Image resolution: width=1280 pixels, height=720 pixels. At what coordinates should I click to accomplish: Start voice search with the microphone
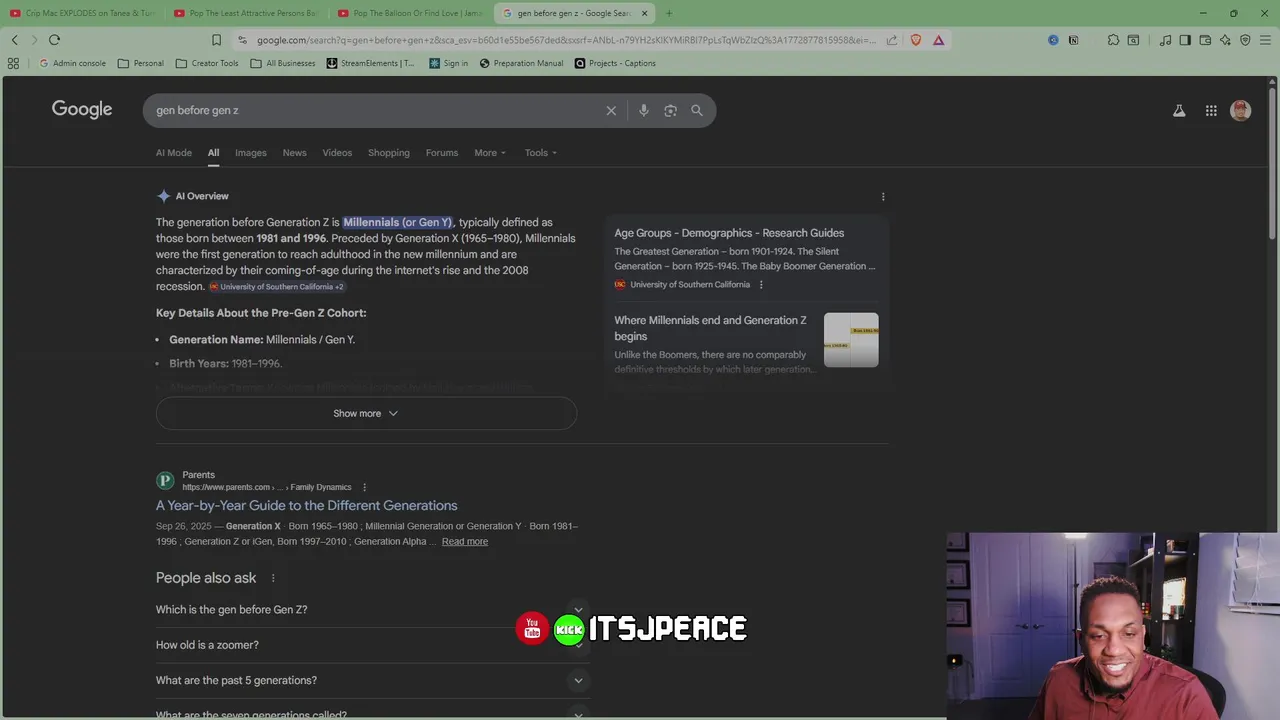[644, 111]
